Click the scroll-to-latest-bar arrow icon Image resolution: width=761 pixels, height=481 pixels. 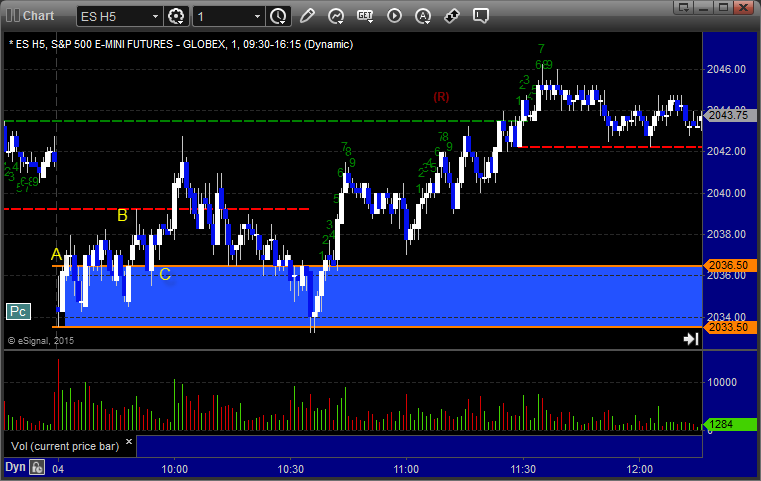[691, 339]
